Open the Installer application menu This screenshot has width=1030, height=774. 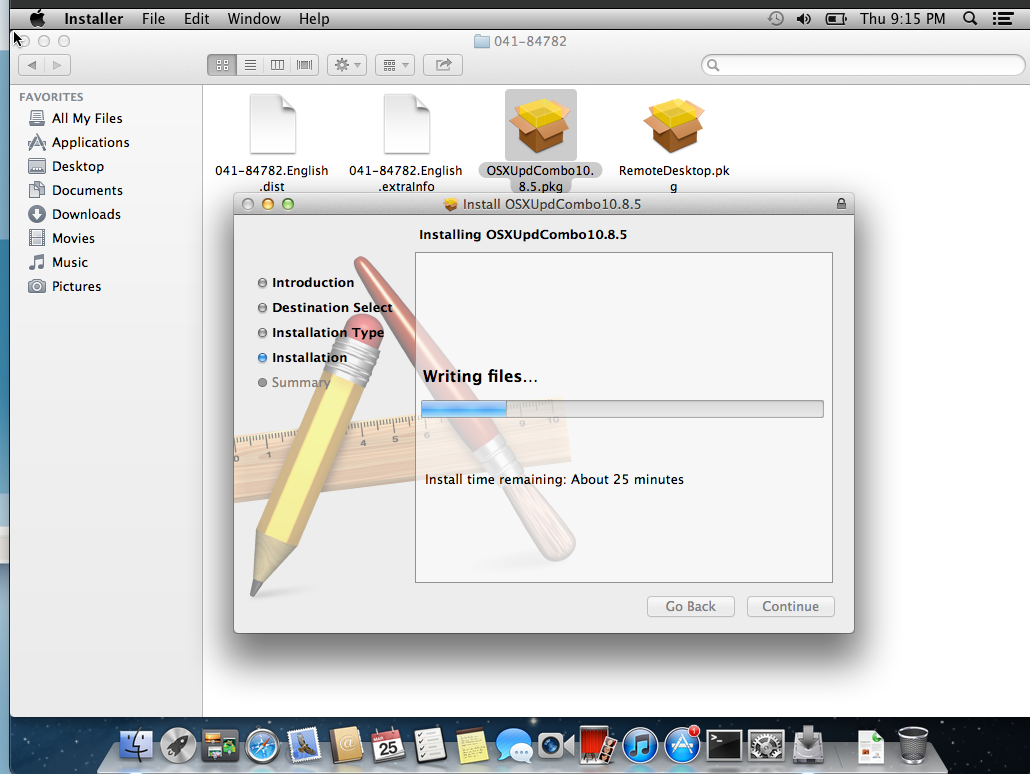(x=93, y=18)
